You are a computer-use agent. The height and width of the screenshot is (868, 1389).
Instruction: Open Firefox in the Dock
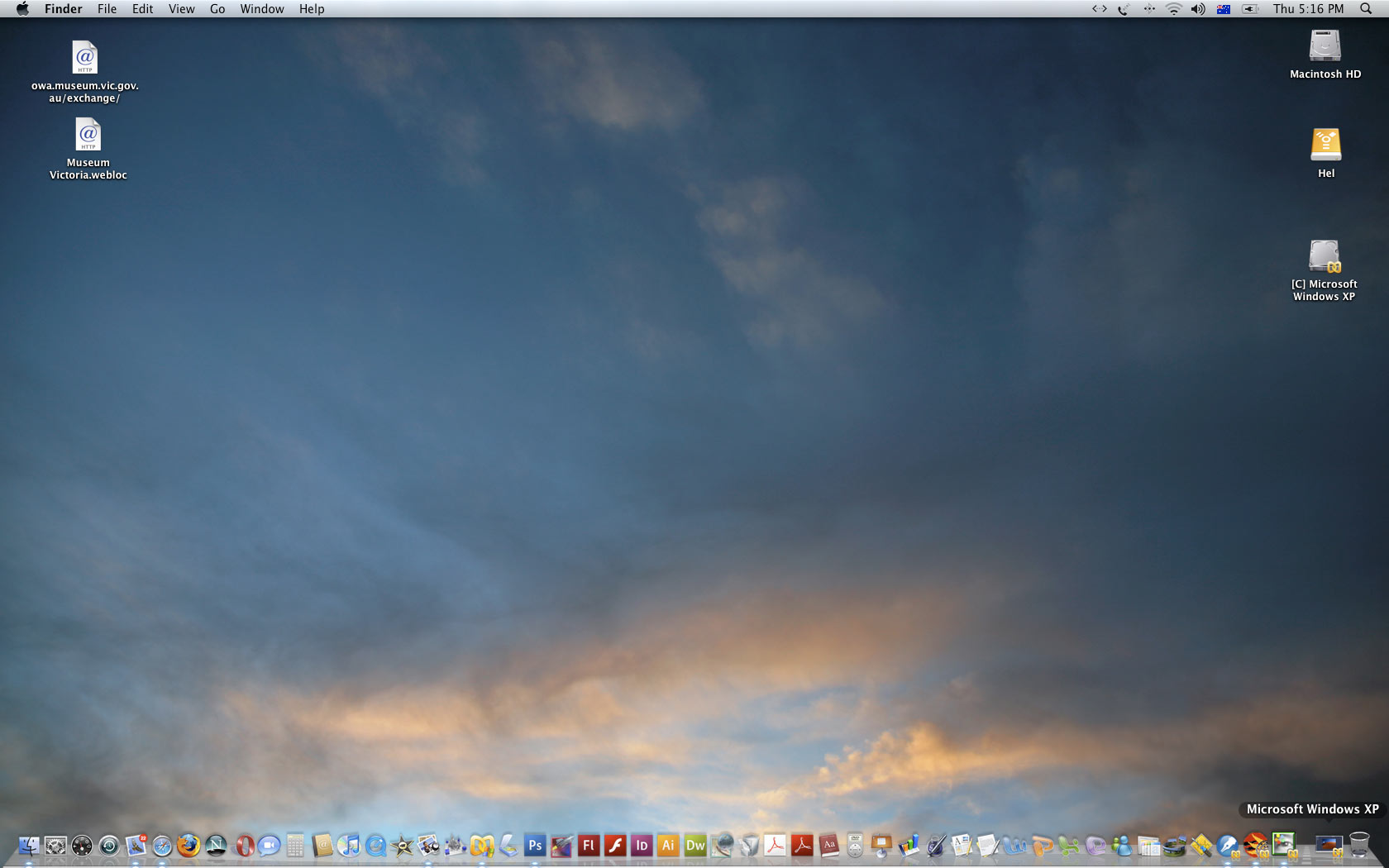pyautogui.click(x=189, y=846)
